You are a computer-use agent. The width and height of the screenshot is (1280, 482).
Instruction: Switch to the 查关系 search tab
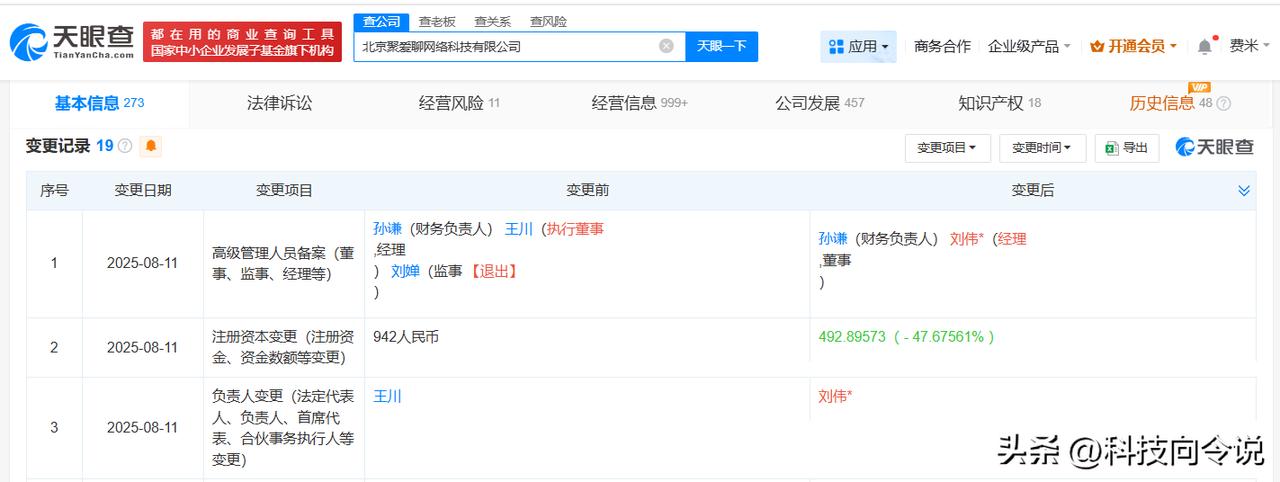(492, 22)
